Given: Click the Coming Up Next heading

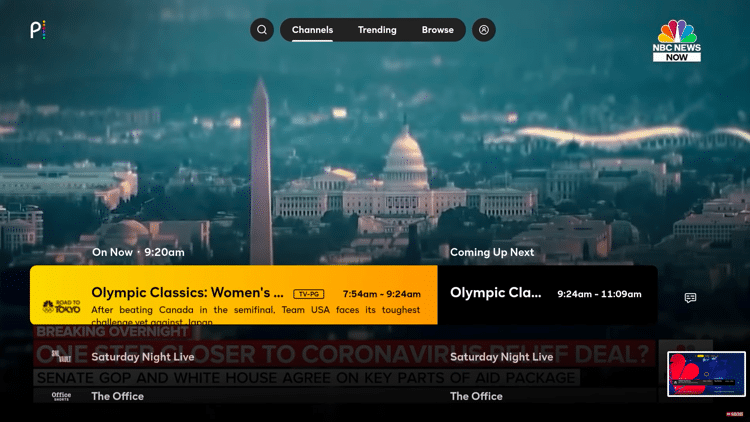Looking at the screenshot, I should 492,252.
